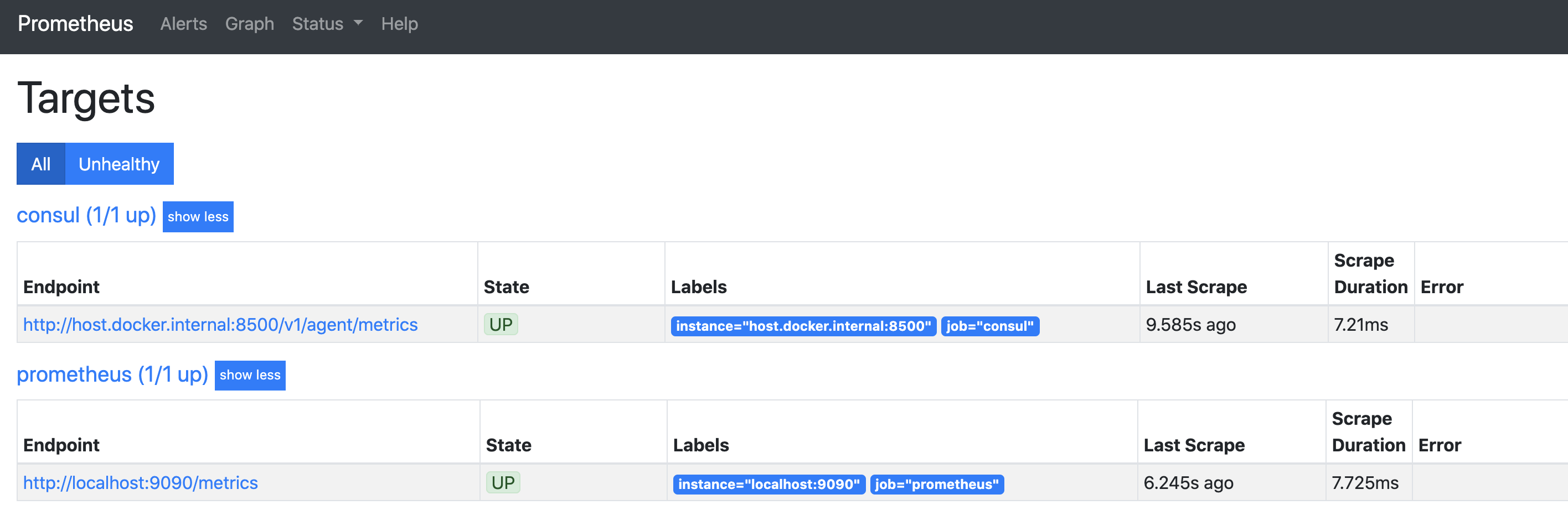1568x510 pixels.
Task: Click the prometheus table State column header
Action: [508, 445]
